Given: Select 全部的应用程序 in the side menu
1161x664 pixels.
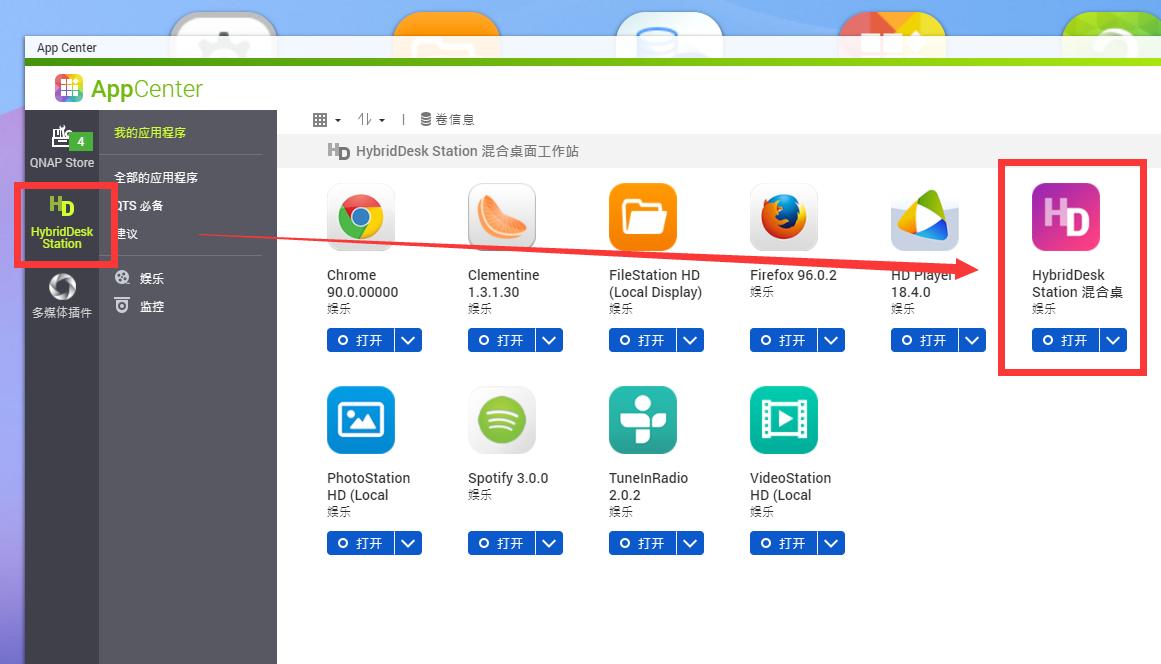Looking at the screenshot, I should pos(155,178).
